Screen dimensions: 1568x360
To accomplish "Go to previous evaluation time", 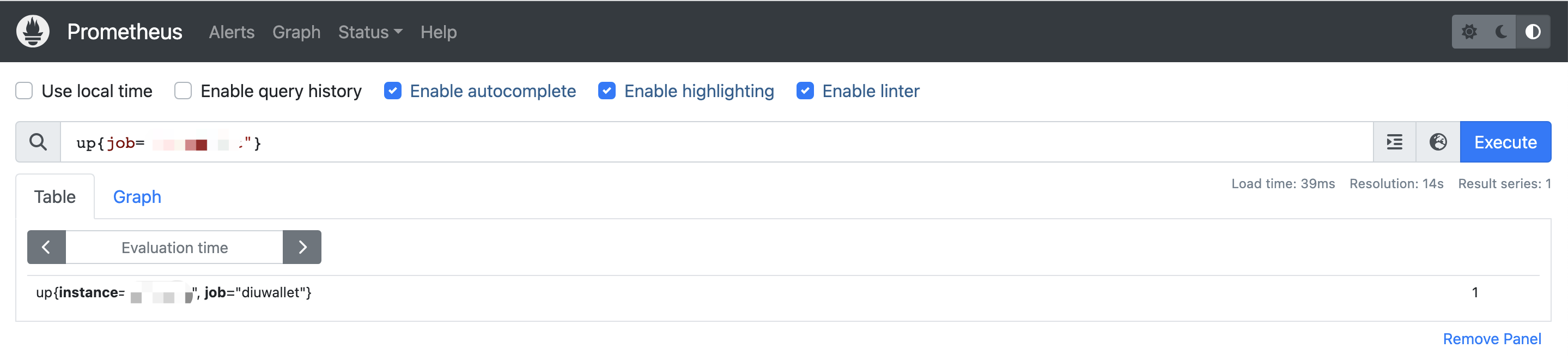I will (x=46, y=247).
